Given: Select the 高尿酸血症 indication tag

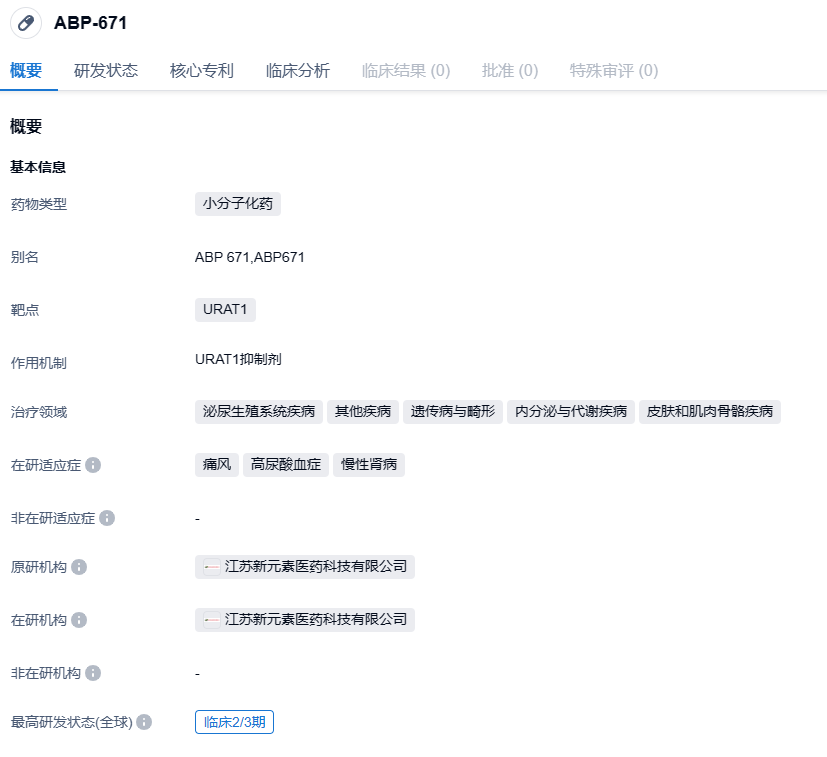Looking at the screenshot, I should click(286, 465).
